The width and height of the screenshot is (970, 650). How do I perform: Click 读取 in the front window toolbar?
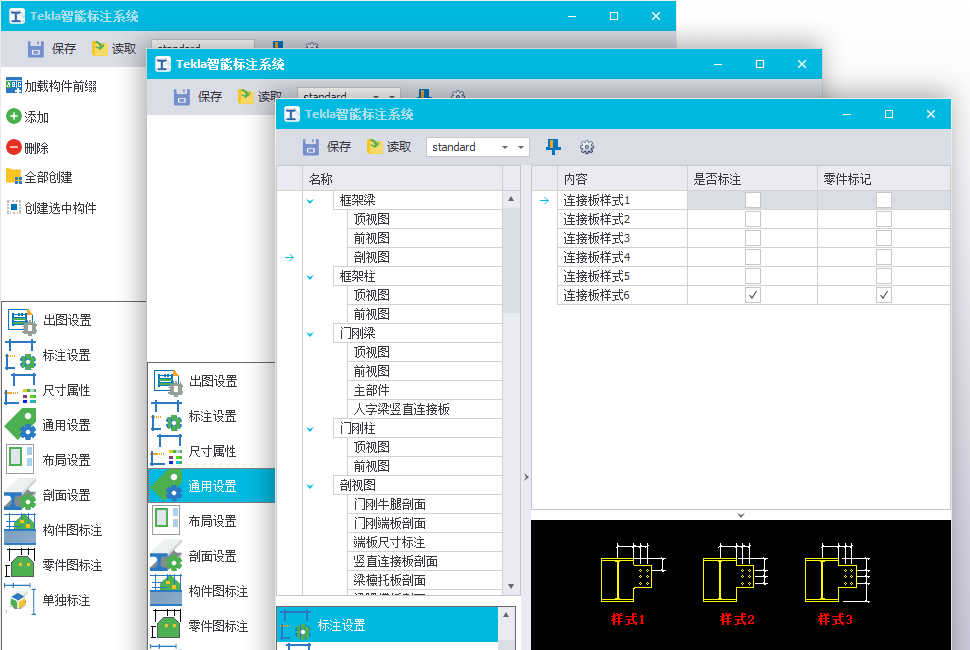click(x=389, y=147)
